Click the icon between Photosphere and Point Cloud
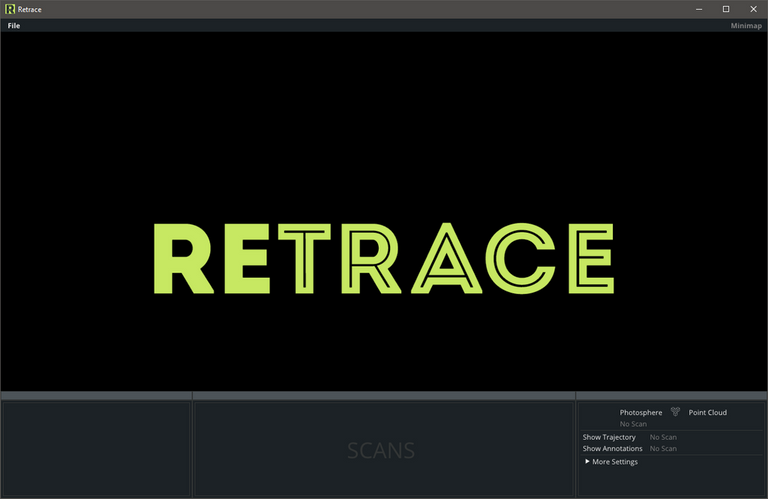Image resolution: width=768 pixels, height=499 pixels. point(675,412)
